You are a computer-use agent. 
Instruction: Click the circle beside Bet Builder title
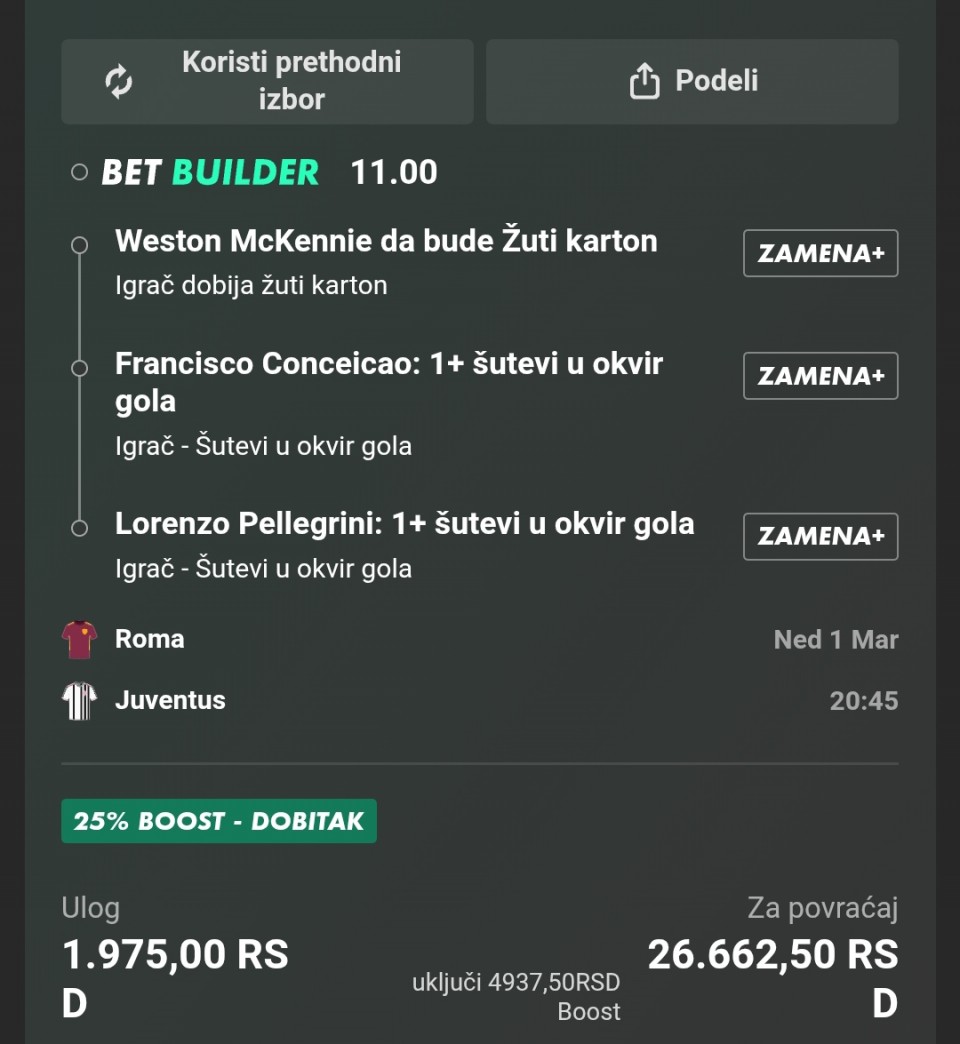[80, 172]
